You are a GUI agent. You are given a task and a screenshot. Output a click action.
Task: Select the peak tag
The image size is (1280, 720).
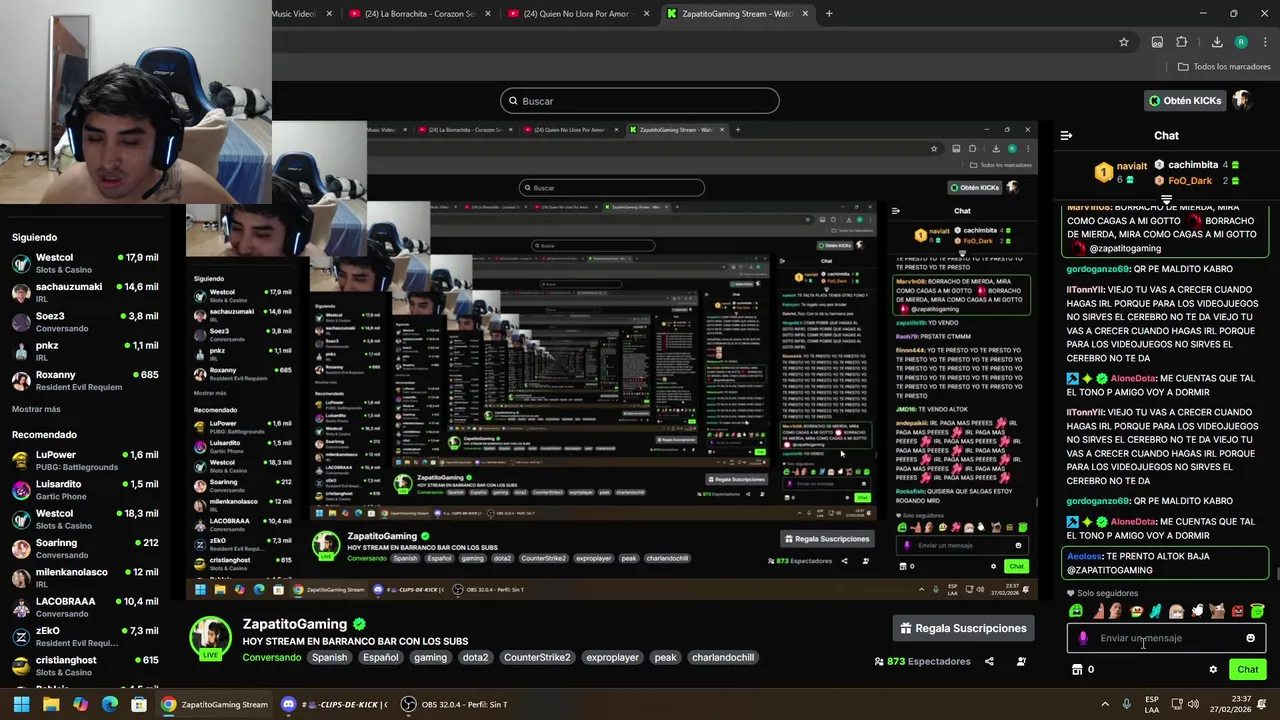tap(665, 657)
